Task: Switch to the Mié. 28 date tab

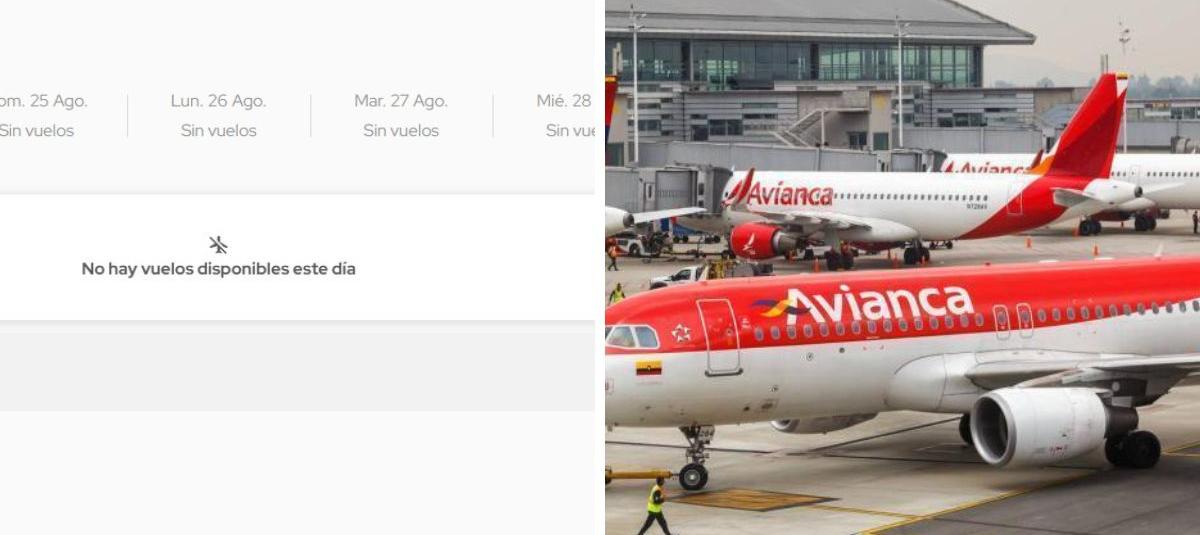Action: tap(565, 115)
